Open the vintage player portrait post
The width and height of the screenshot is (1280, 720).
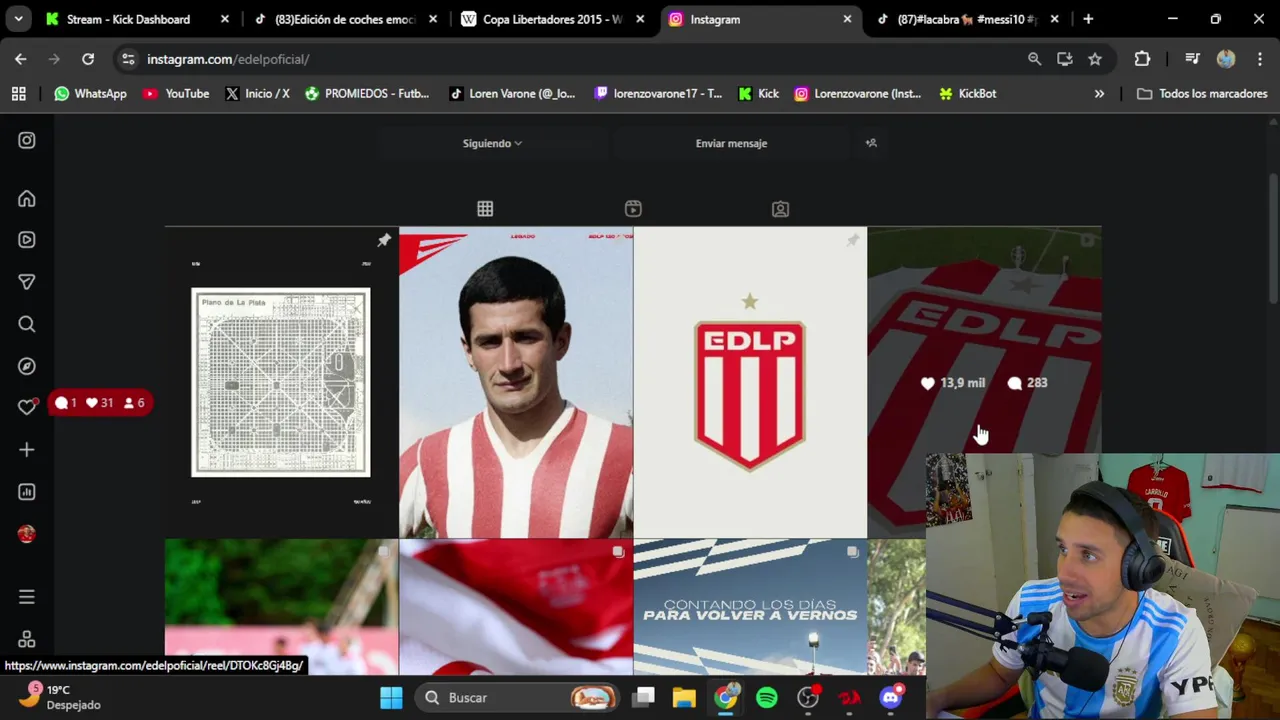coord(516,383)
